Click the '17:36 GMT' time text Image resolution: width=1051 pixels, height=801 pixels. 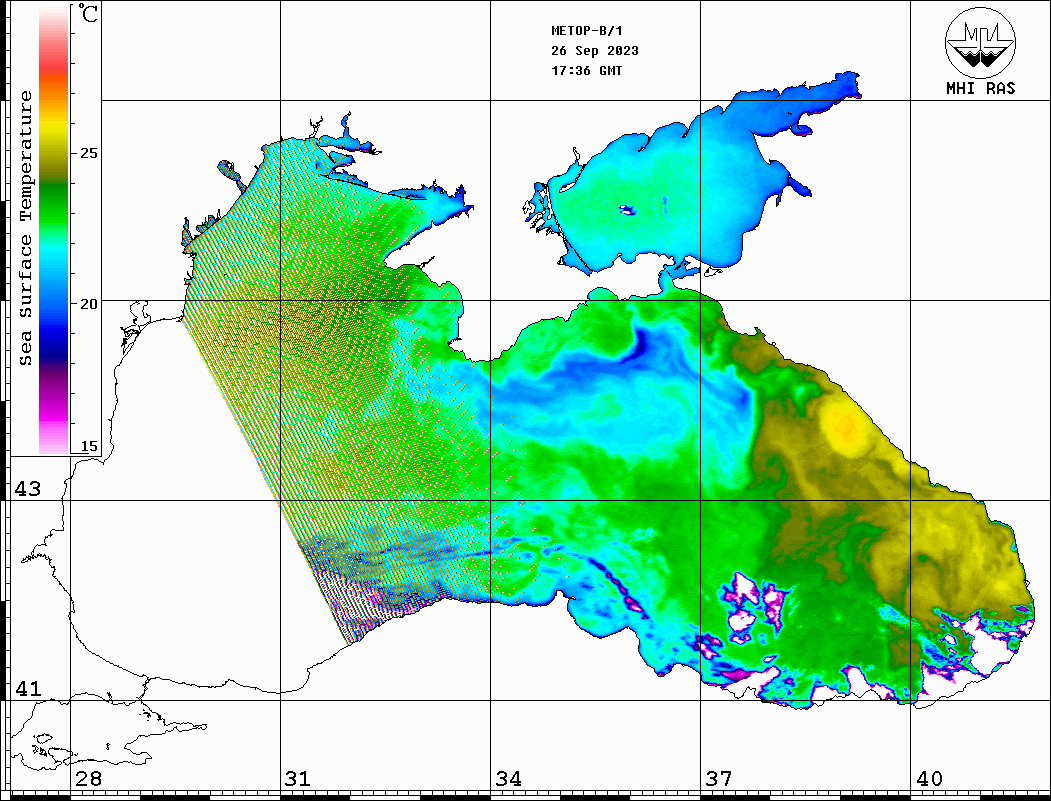click(x=586, y=71)
